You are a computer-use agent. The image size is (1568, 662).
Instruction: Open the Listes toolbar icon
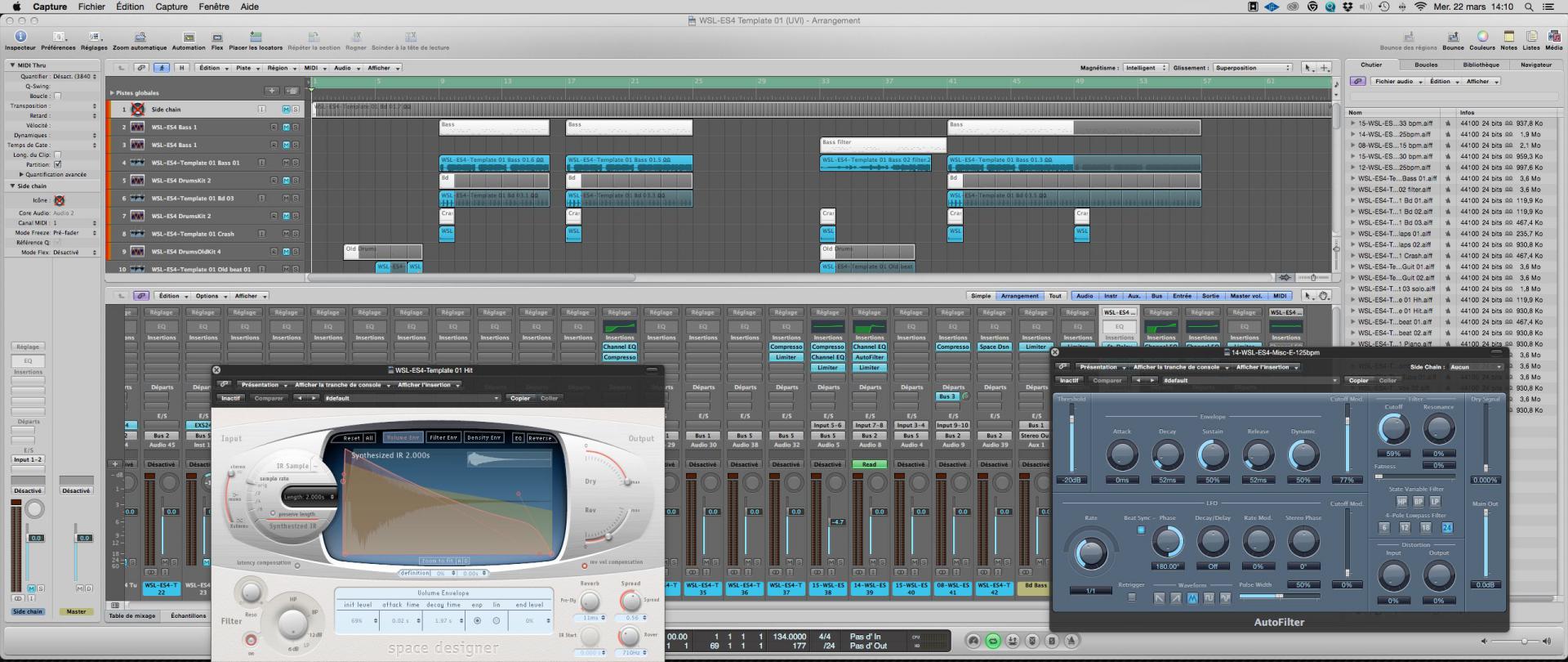tap(1531, 37)
